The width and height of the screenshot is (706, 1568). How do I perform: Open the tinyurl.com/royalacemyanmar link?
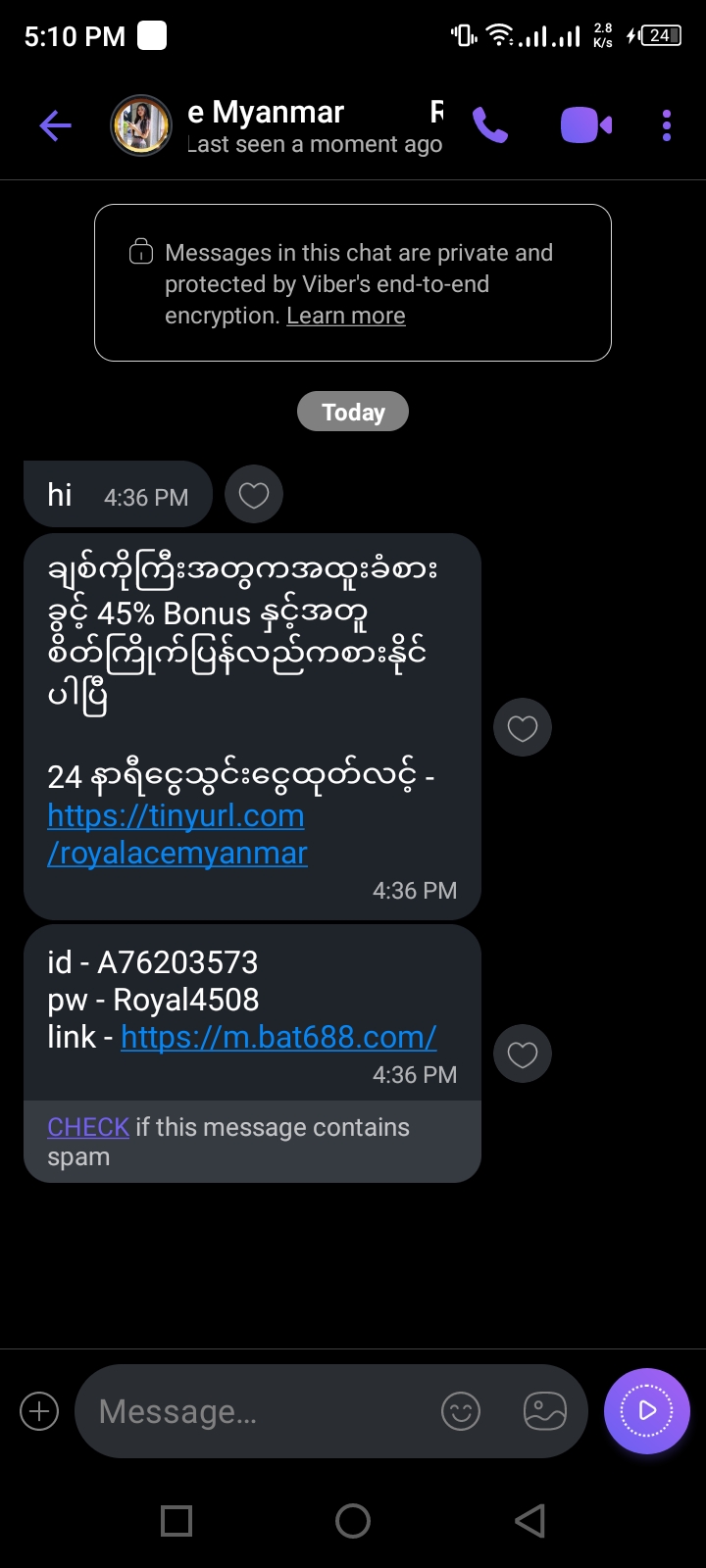click(176, 834)
